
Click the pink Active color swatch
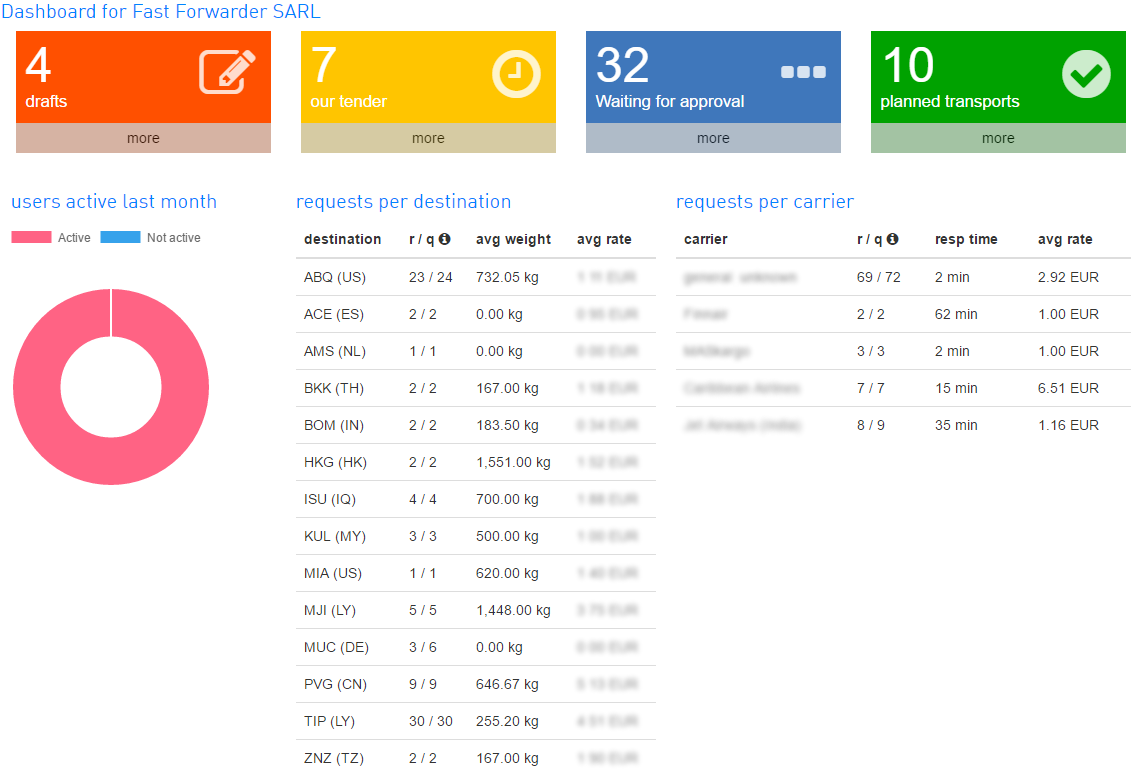click(x=31, y=238)
